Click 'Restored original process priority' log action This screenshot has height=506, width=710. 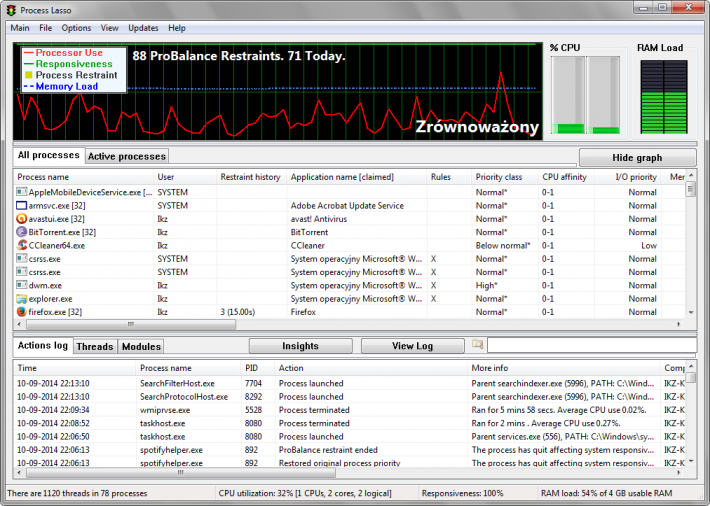coord(340,463)
